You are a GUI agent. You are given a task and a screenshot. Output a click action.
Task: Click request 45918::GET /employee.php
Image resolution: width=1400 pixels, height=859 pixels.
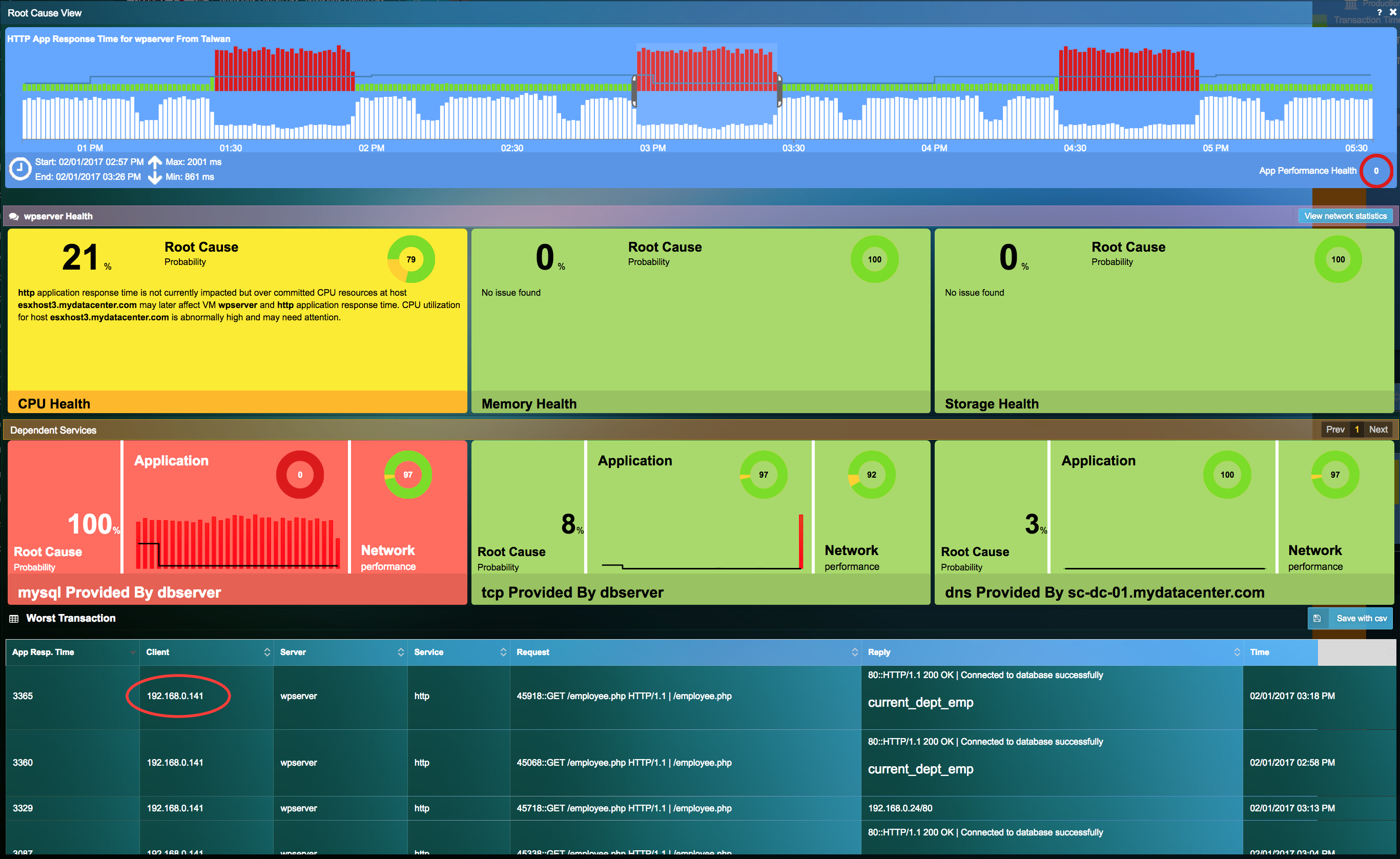point(624,696)
